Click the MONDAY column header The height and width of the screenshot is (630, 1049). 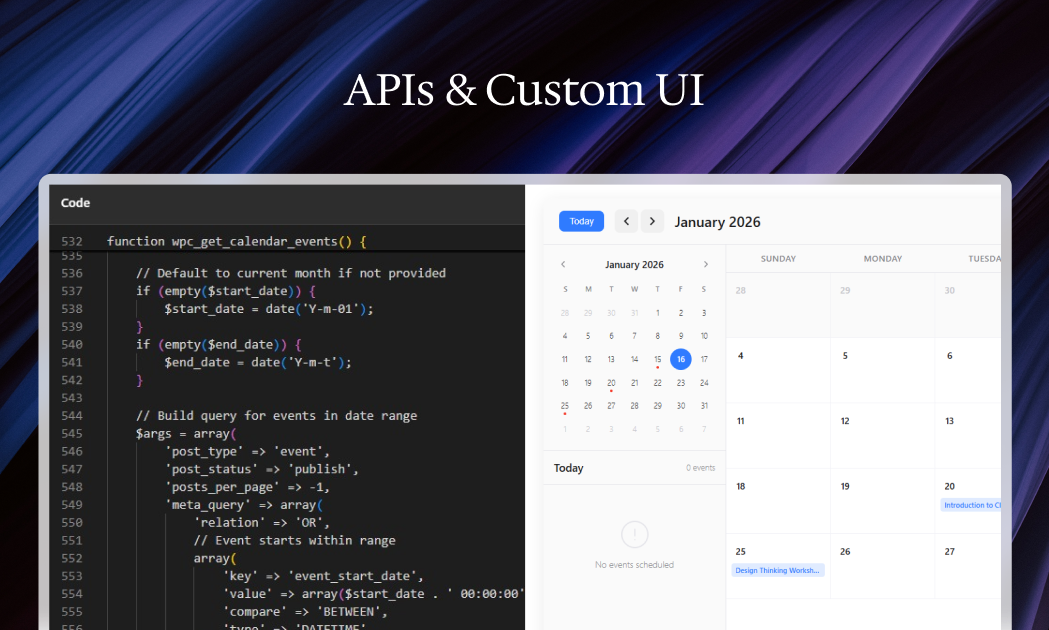click(883, 258)
